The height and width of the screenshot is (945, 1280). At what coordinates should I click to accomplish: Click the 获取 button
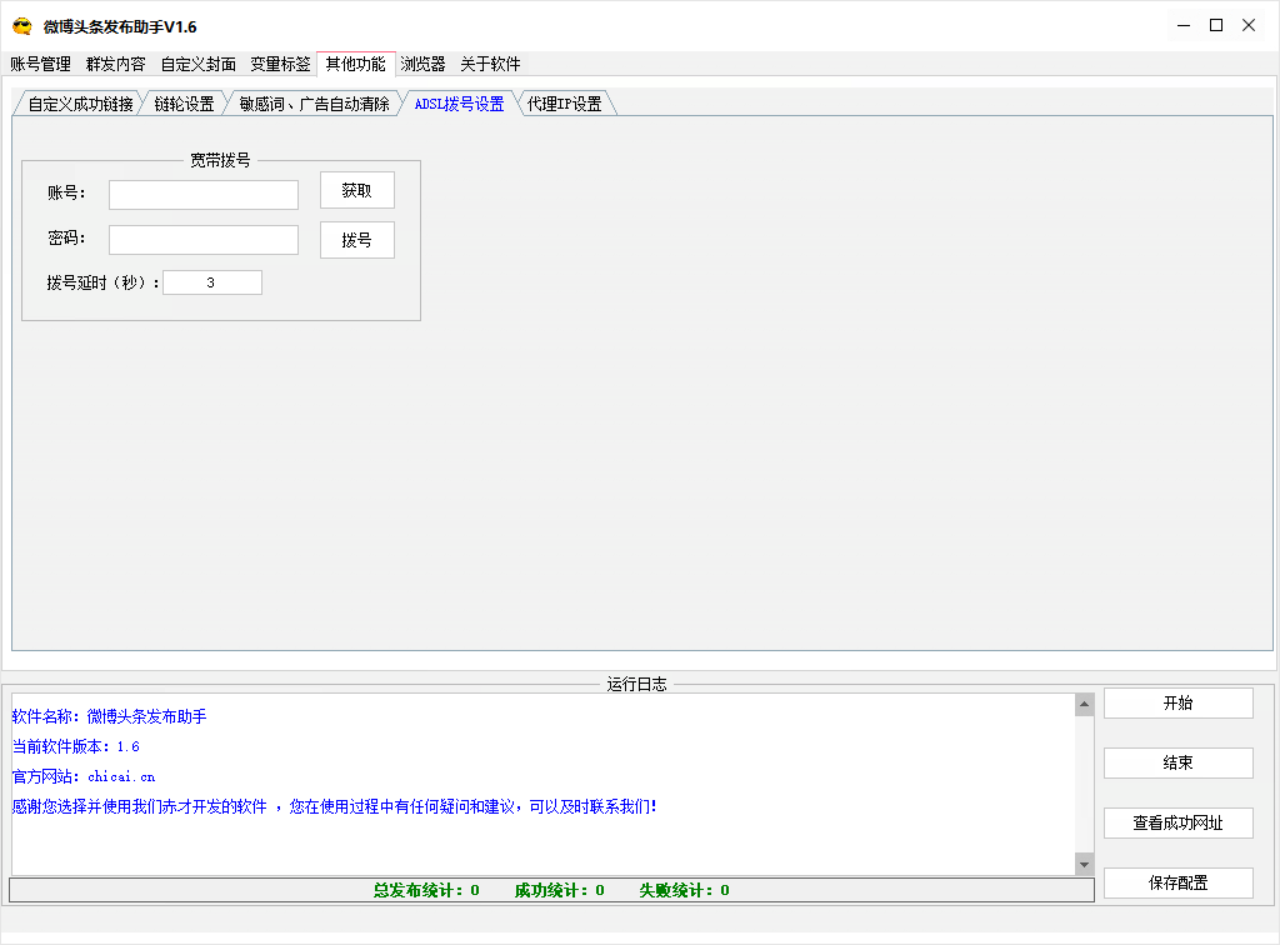pos(357,190)
